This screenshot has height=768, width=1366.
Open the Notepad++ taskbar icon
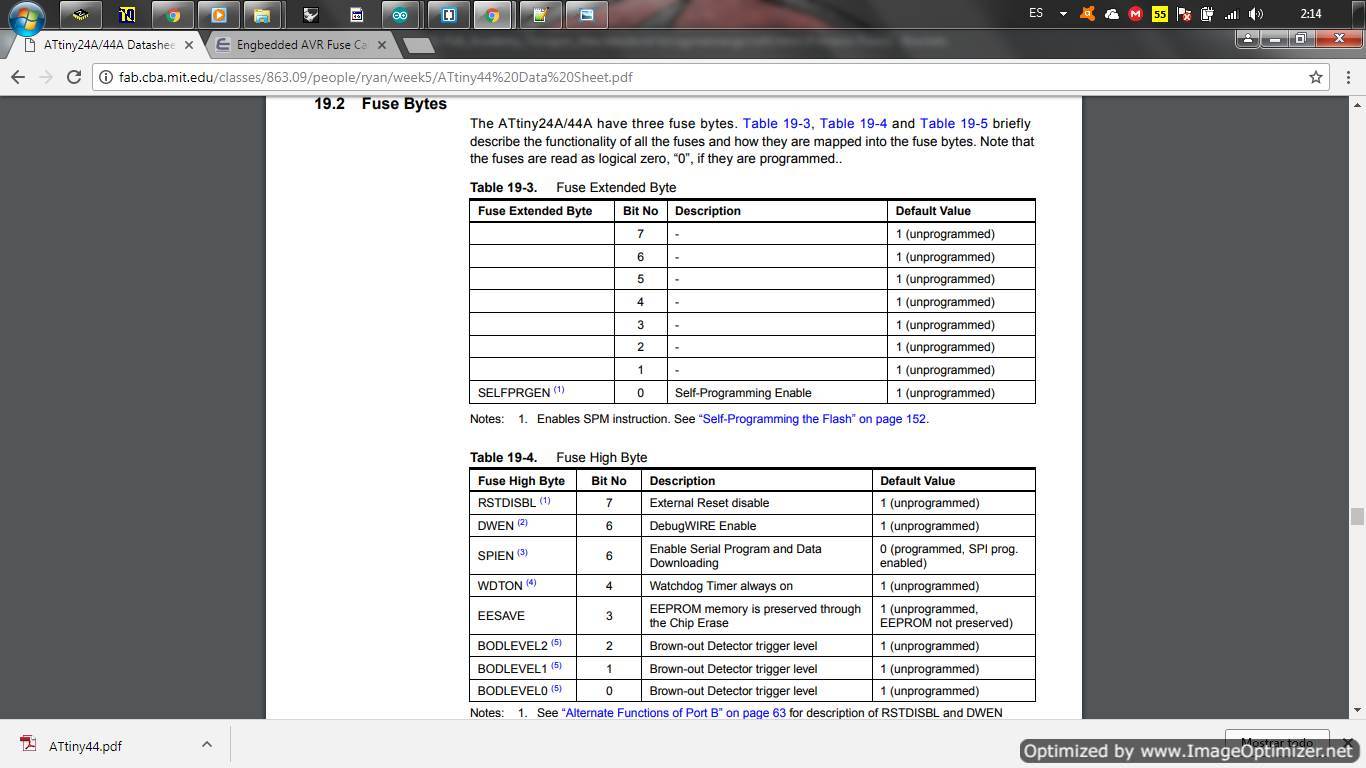click(541, 15)
